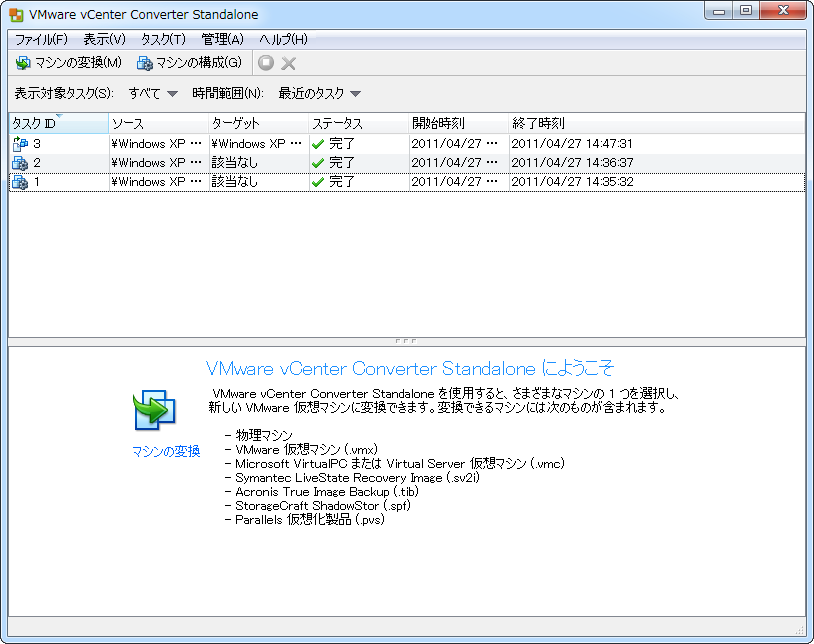
Task: Click 該当なし target cell of task 1
Action: tap(259, 182)
